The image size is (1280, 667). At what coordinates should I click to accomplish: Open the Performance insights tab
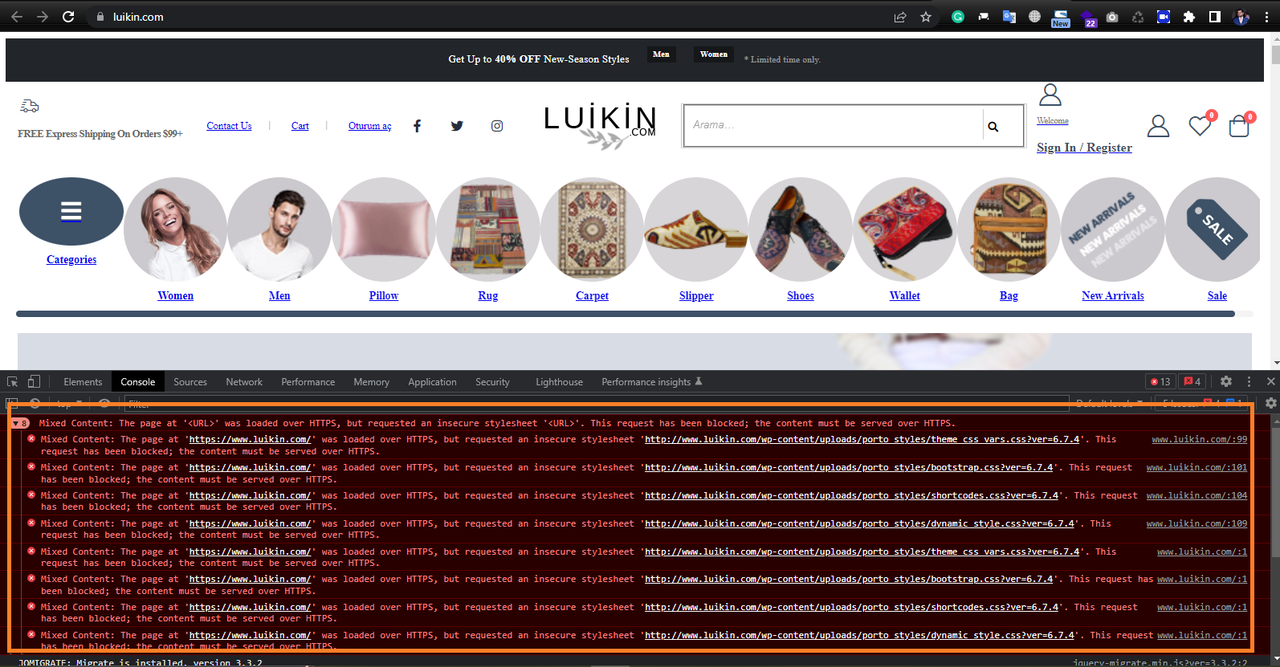click(652, 382)
